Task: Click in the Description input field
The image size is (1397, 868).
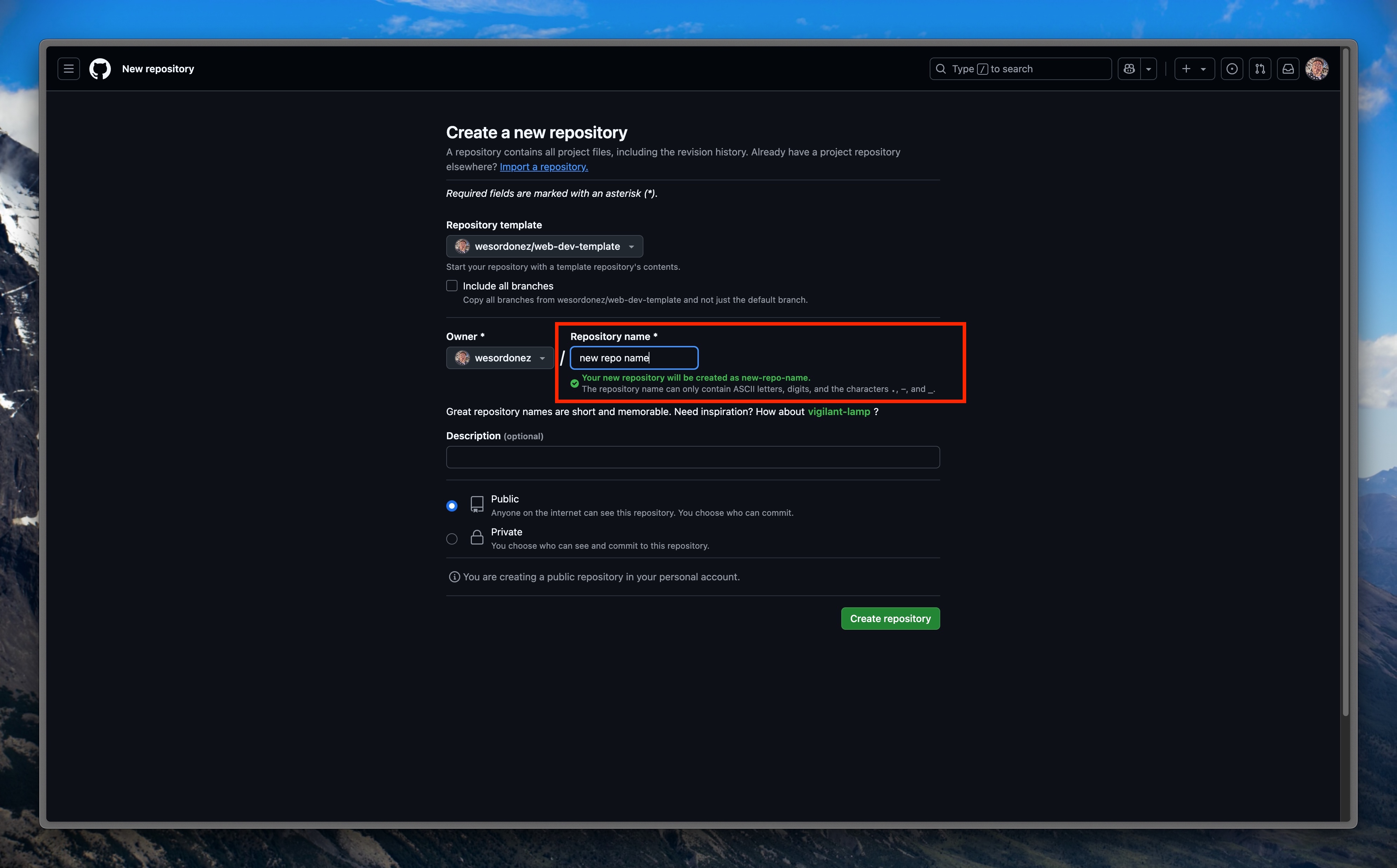Action: pos(692,458)
